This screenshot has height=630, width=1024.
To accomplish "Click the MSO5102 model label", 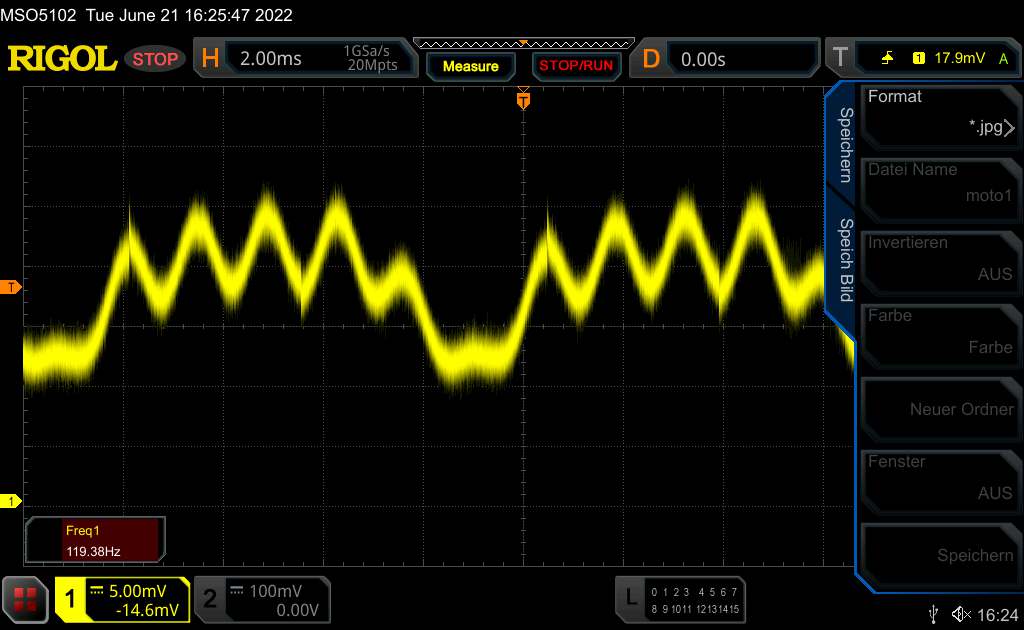I will (x=38, y=15).
